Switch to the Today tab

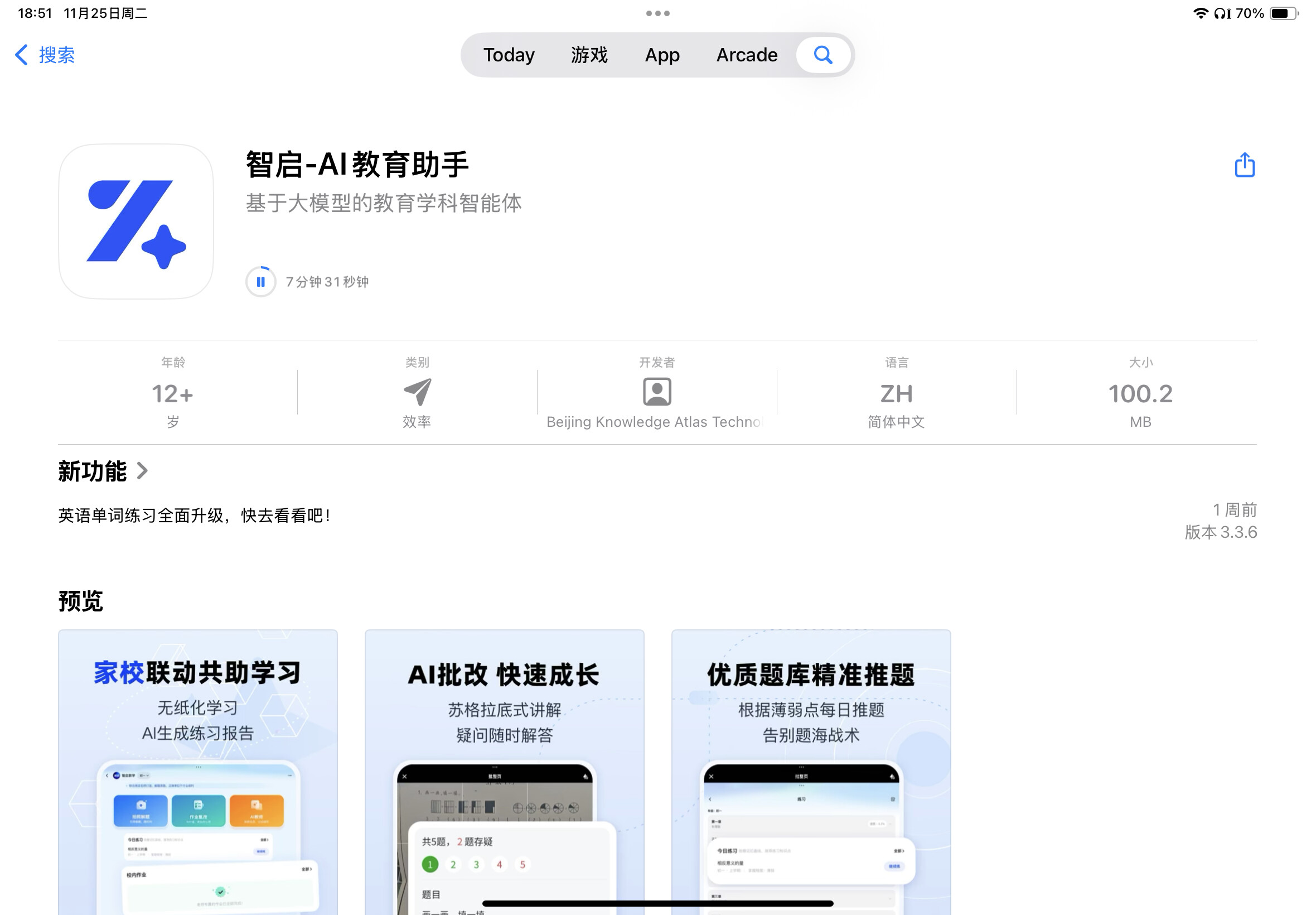coord(509,55)
